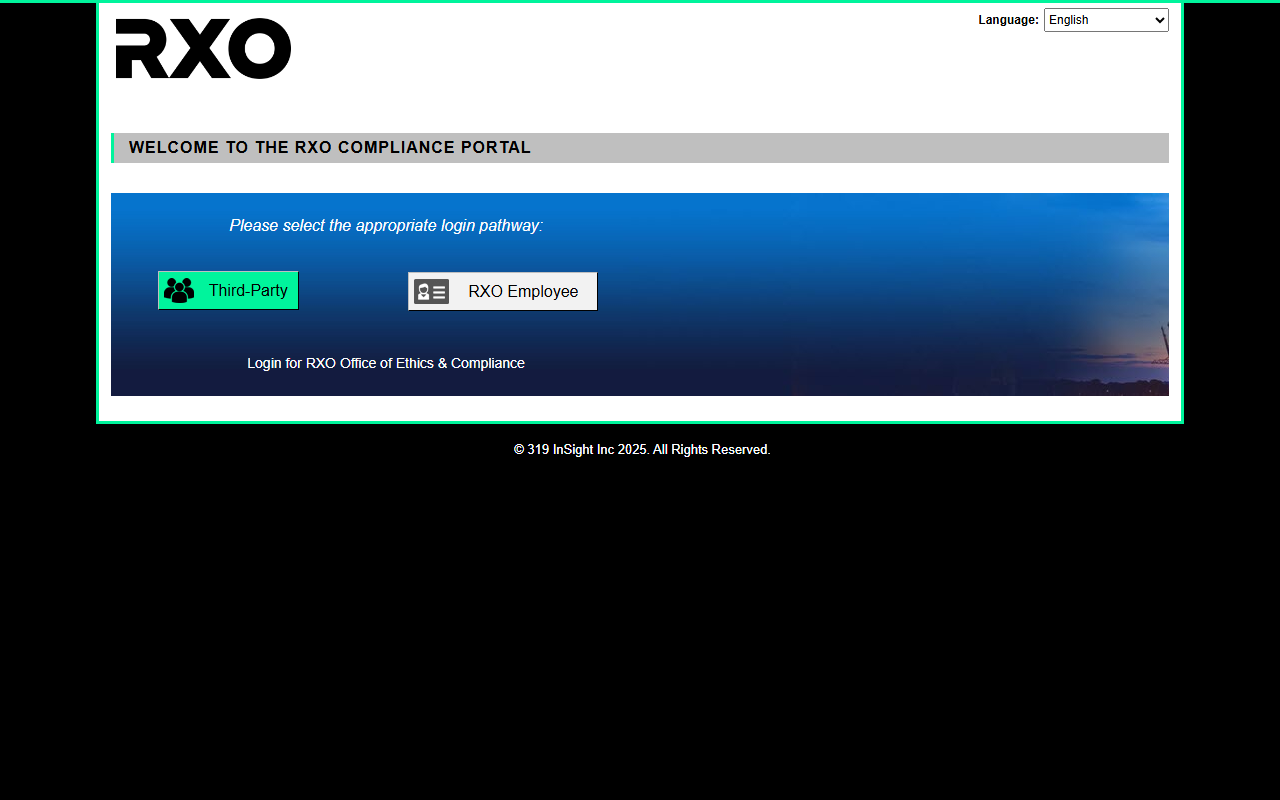Open Login for RXO Office of Ethics & Compliance
1280x800 pixels.
[386, 363]
